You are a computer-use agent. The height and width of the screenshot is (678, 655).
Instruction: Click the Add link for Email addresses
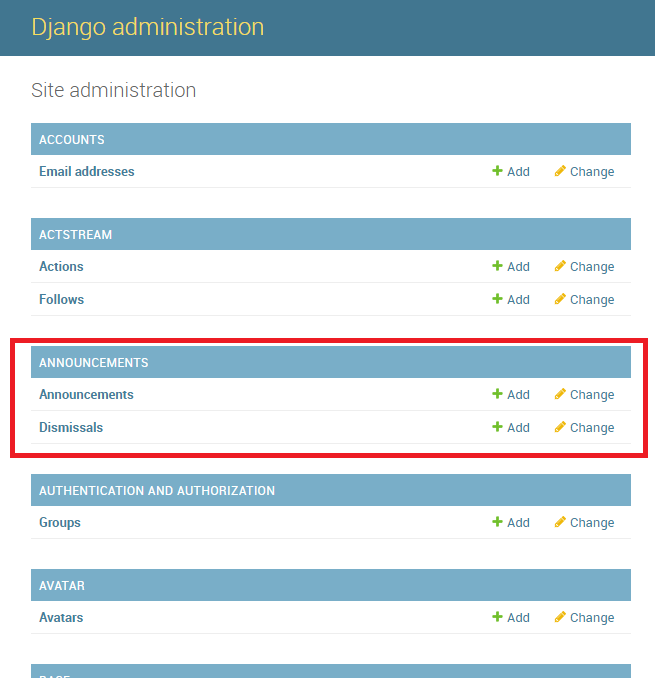[x=518, y=172]
